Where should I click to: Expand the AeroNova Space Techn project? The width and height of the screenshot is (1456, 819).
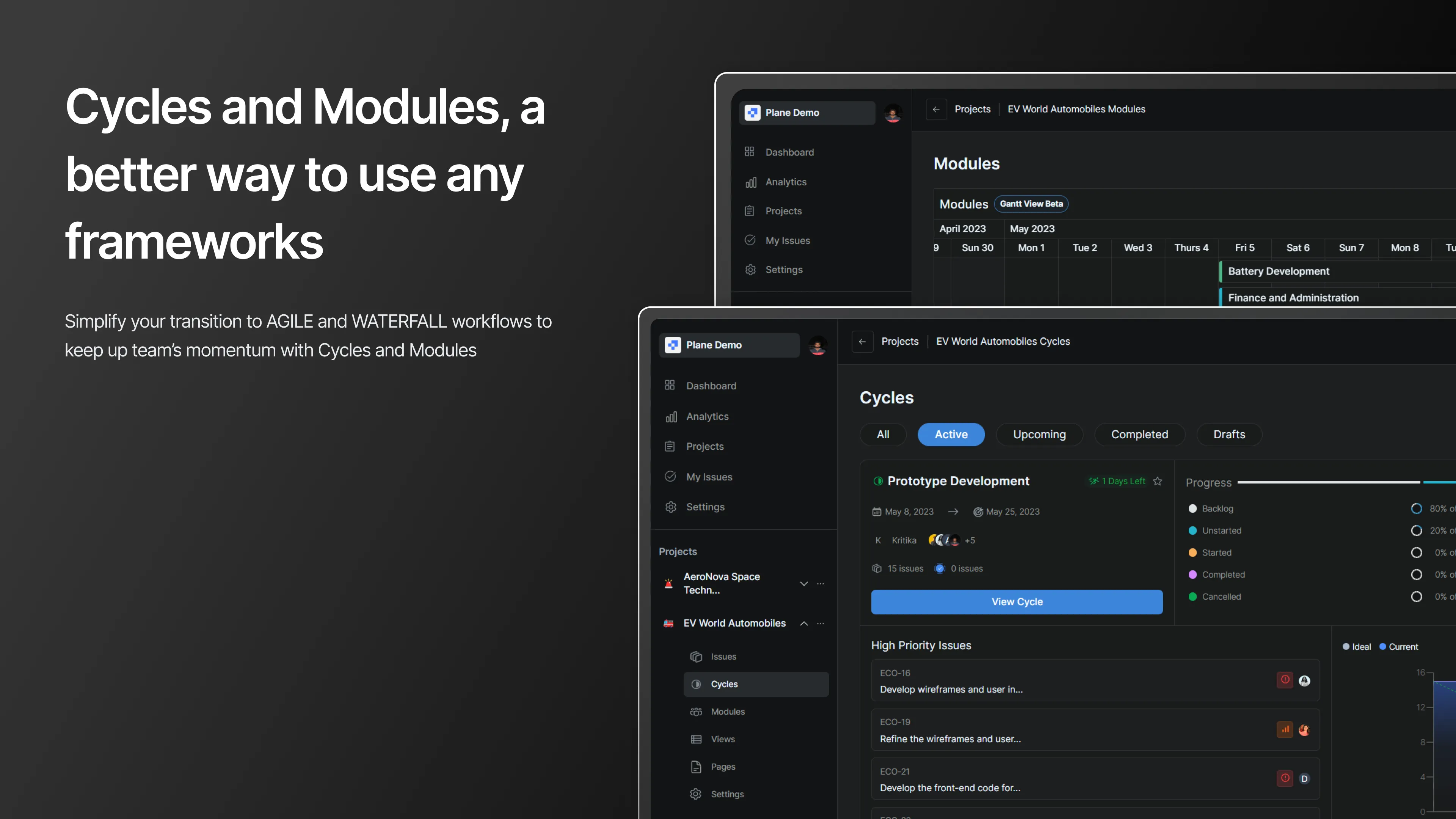point(804,583)
